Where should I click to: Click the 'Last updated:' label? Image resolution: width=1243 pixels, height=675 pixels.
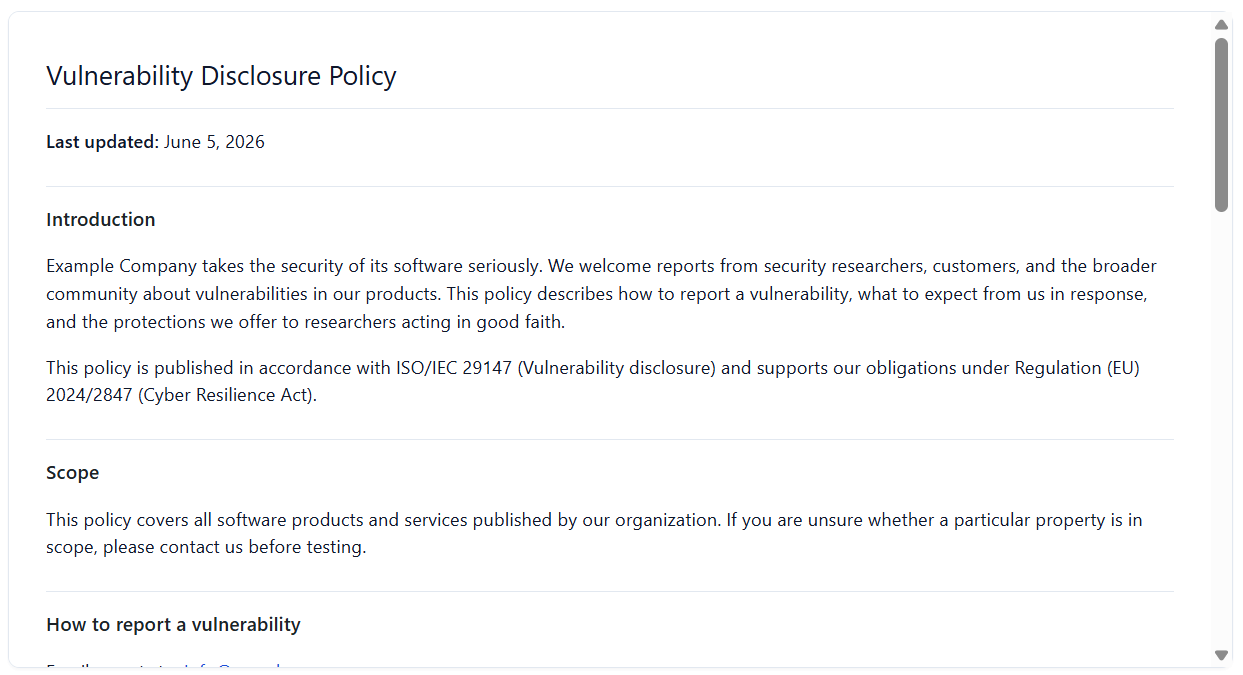point(102,142)
